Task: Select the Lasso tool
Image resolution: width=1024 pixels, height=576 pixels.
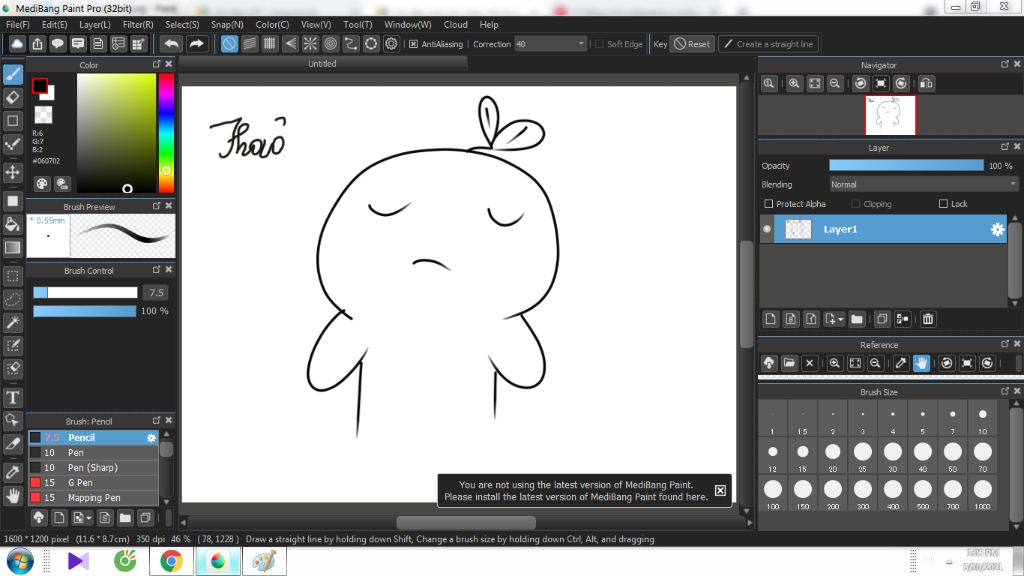Action: coord(12,299)
